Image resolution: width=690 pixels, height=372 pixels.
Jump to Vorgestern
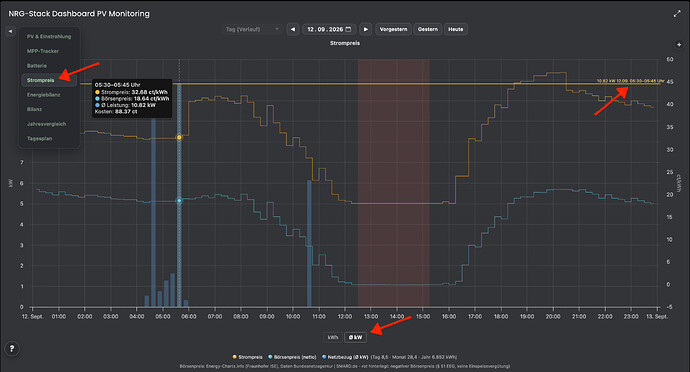click(393, 29)
